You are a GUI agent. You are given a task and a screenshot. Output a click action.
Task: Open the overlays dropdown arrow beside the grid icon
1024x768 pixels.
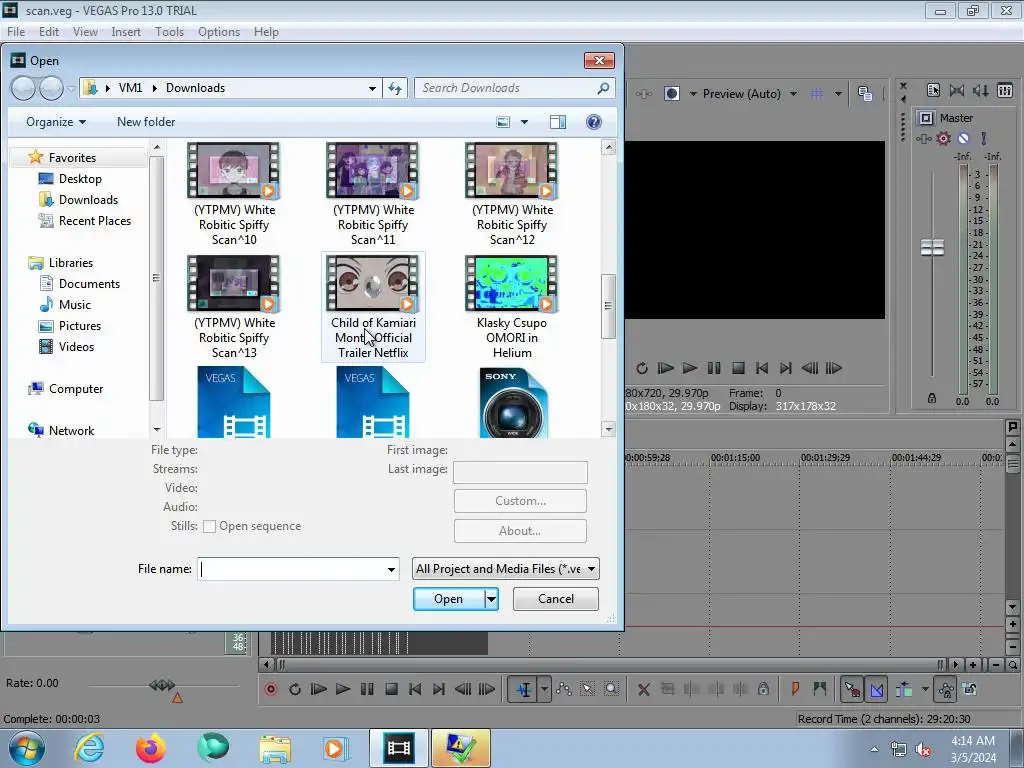tap(839, 94)
